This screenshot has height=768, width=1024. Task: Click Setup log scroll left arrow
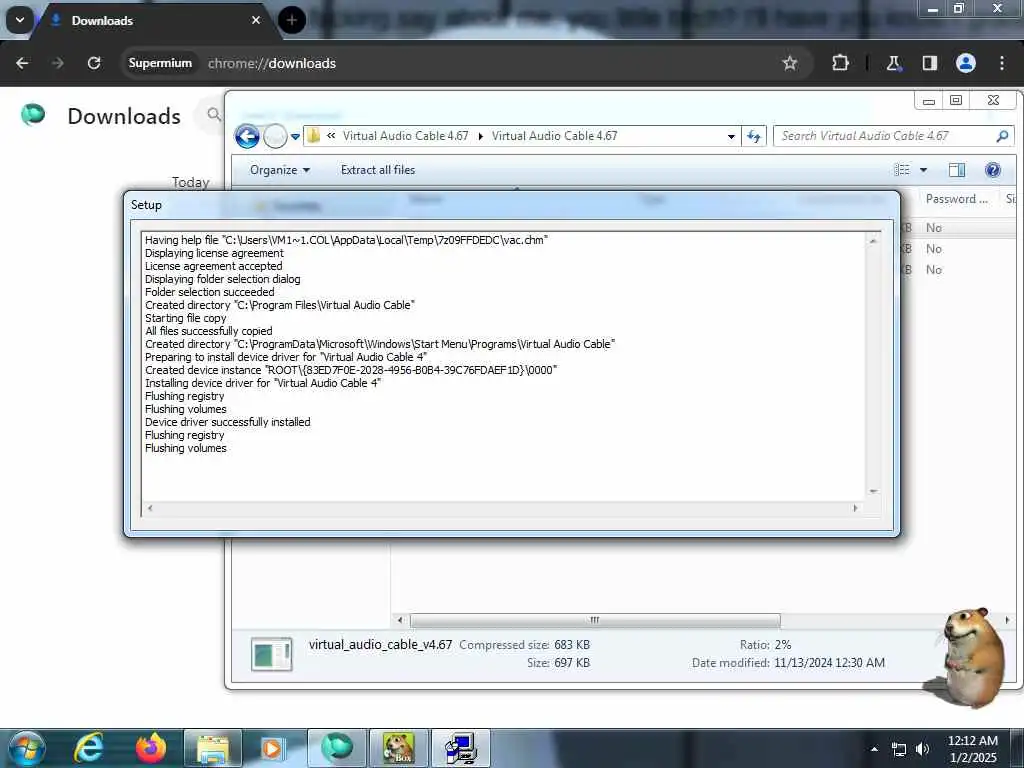(150, 507)
